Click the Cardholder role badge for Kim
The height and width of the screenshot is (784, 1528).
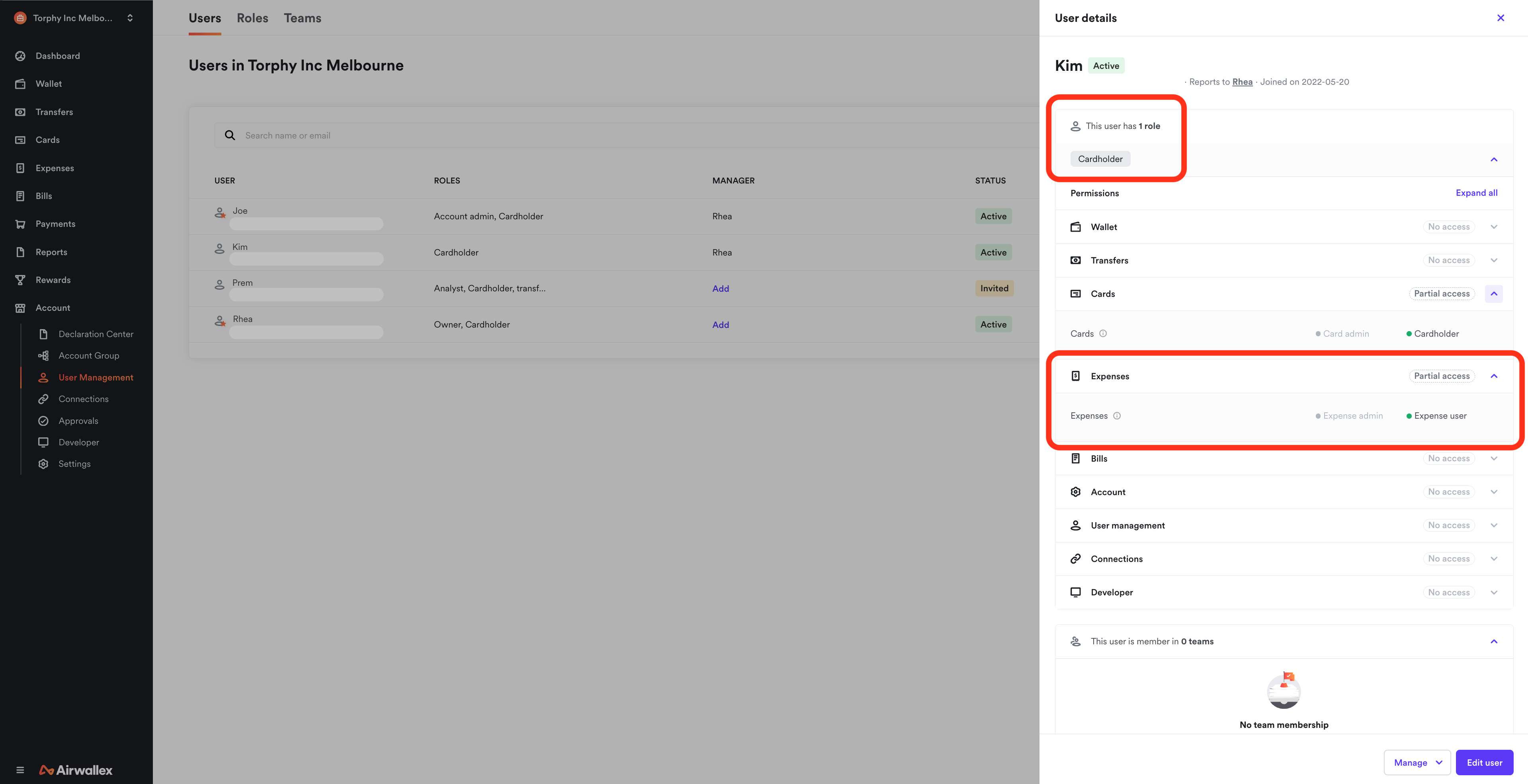pos(1100,158)
